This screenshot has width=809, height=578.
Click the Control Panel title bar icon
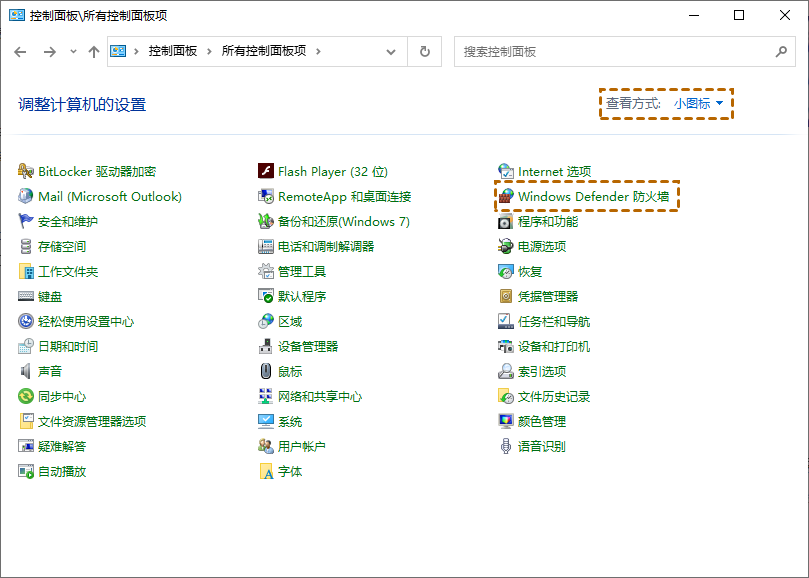click(17, 15)
